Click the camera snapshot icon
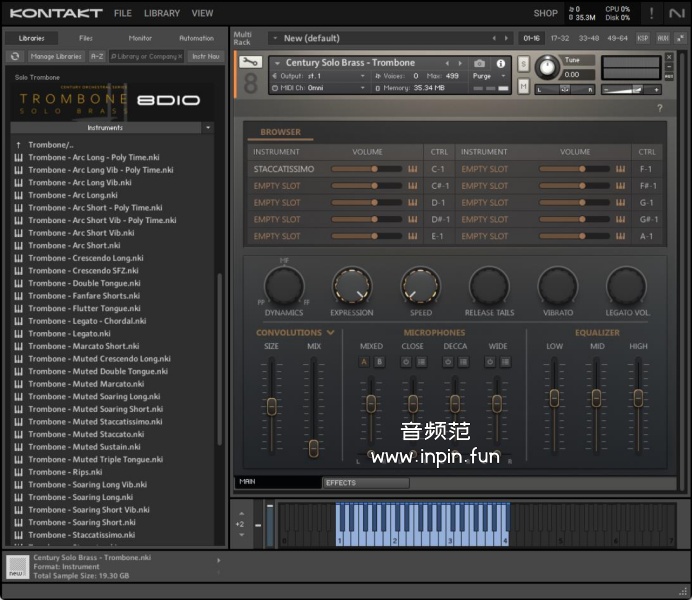 [479, 63]
